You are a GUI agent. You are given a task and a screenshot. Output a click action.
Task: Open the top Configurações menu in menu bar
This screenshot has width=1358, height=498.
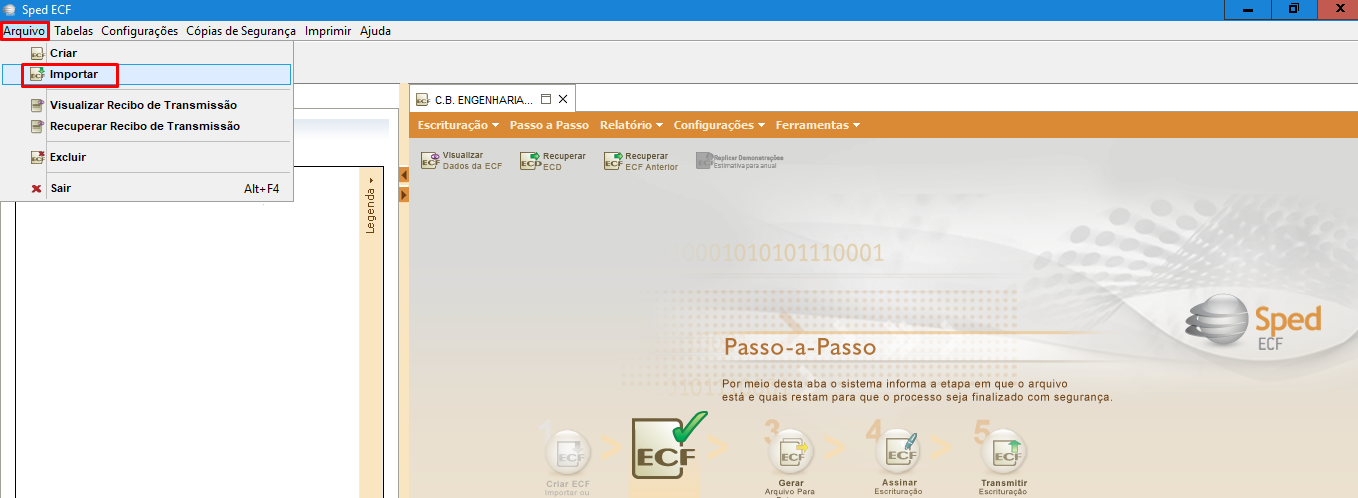coord(140,31)
